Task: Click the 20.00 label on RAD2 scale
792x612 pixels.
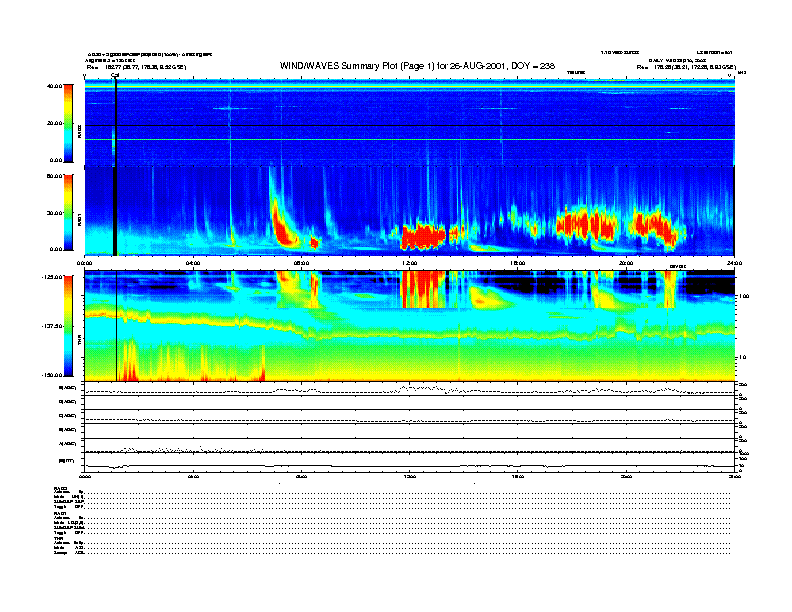Action: click(x=54, y=123)
